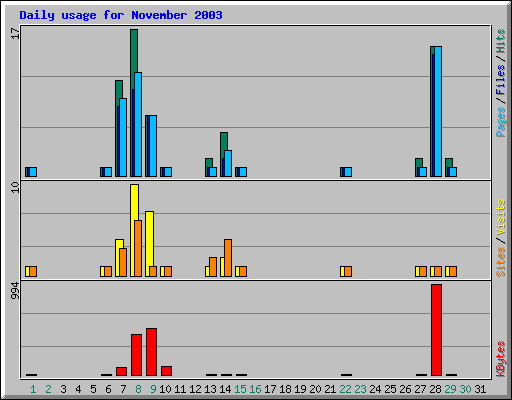Click the cyan pages bar for day 7
The height and width of the screenshot is (400, 512).
[x=123, y=137]
